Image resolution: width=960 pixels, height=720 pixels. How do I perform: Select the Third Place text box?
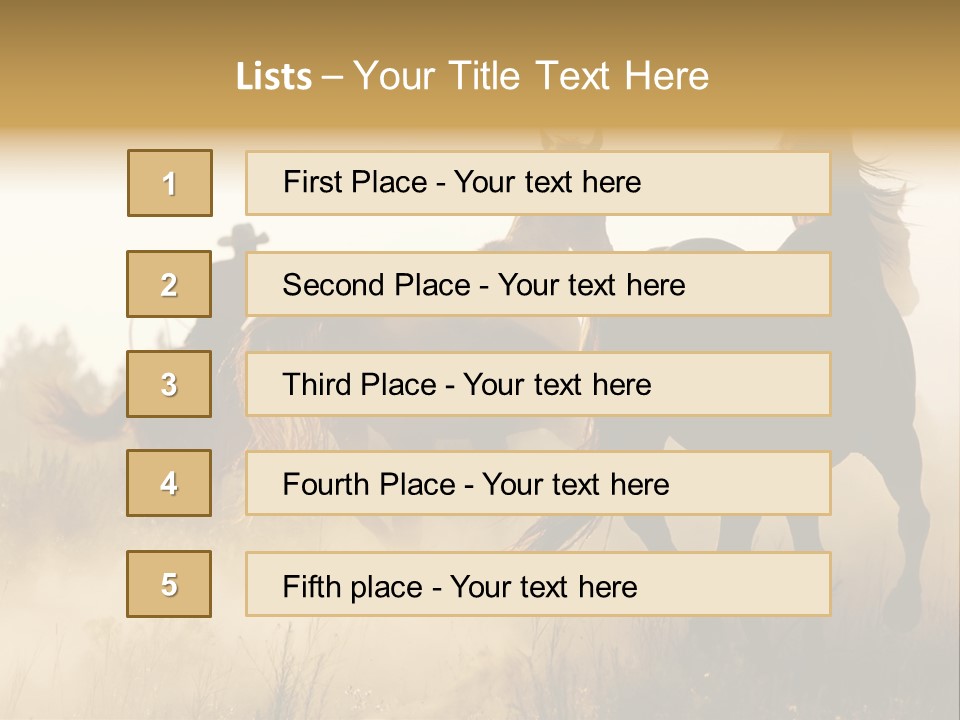point(538,384)
